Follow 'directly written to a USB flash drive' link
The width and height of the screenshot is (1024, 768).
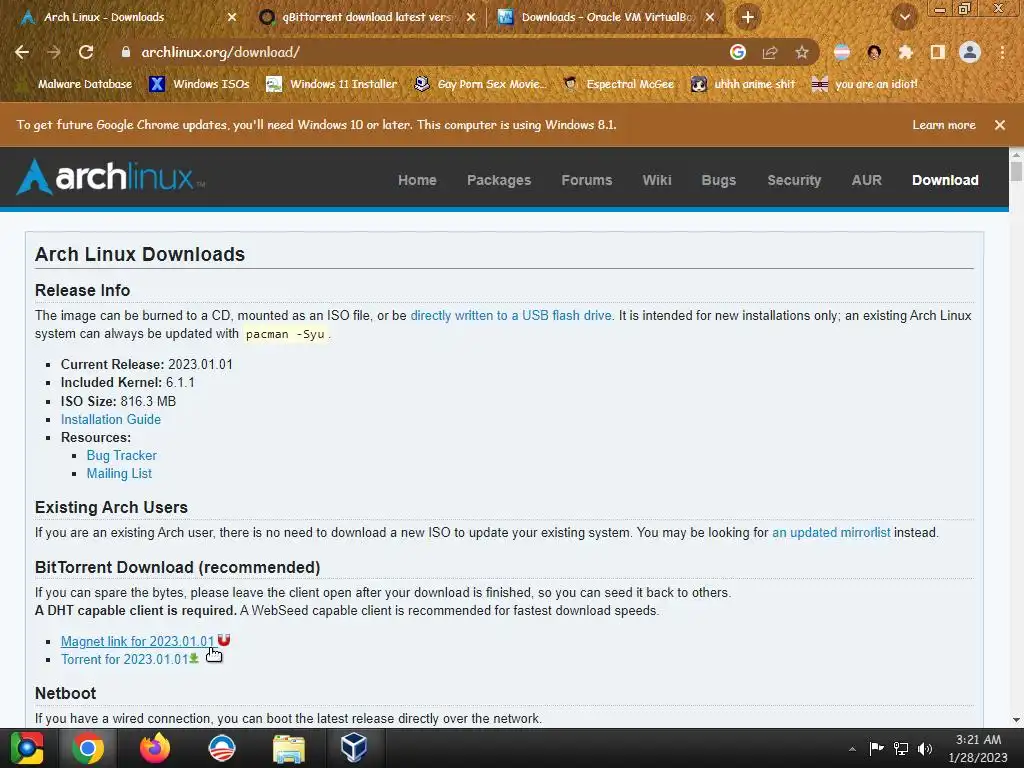click(x=511, y=315)
